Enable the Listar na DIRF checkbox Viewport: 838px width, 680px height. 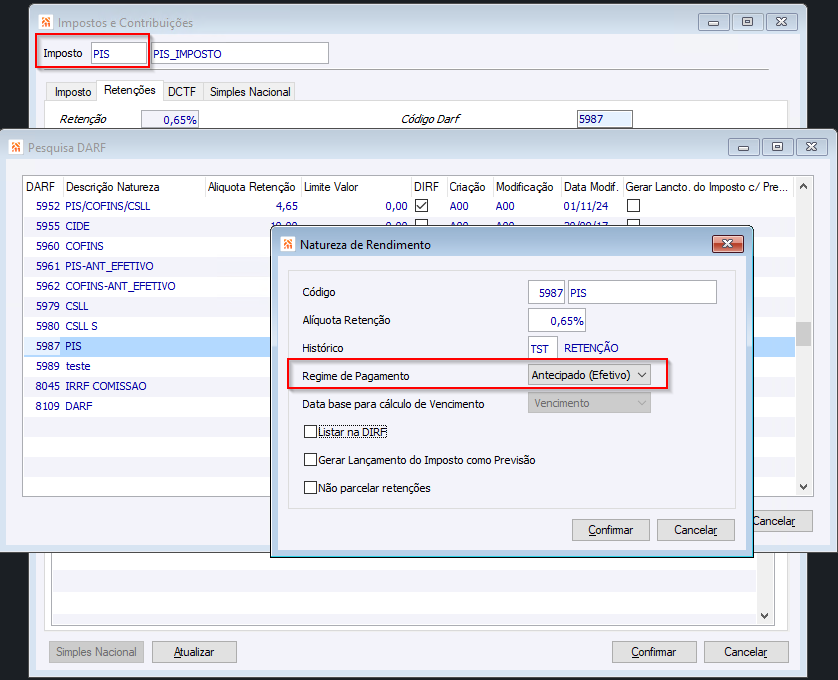click(310, 431)
